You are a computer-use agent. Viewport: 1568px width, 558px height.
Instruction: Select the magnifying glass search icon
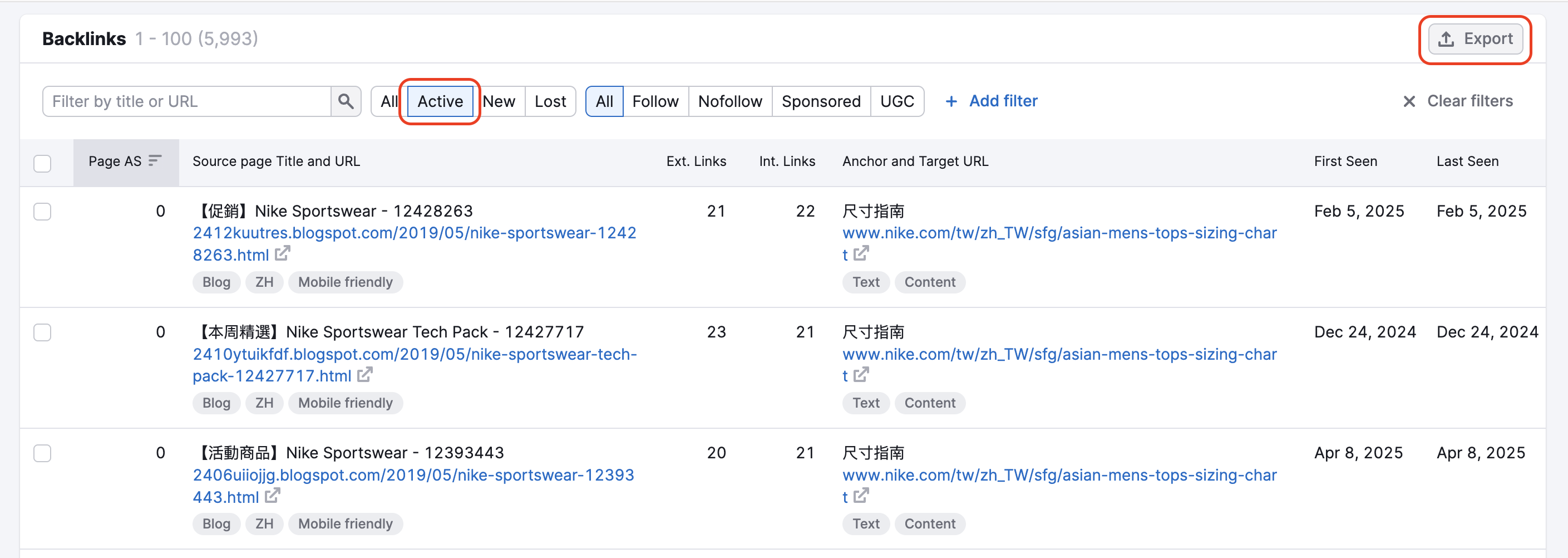[346, 101]
